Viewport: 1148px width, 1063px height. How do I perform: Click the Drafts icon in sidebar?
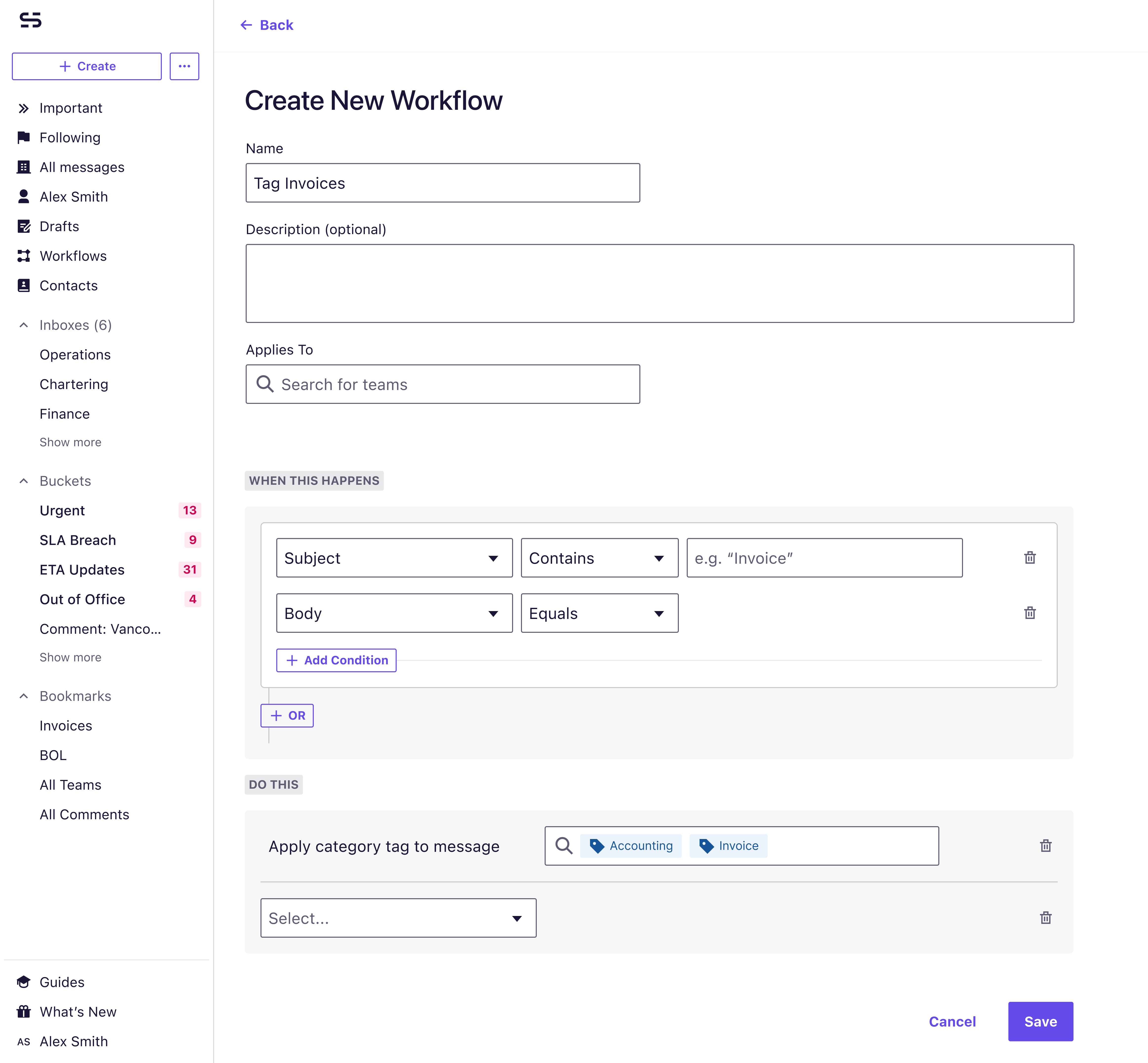click(x=24, y=226)
